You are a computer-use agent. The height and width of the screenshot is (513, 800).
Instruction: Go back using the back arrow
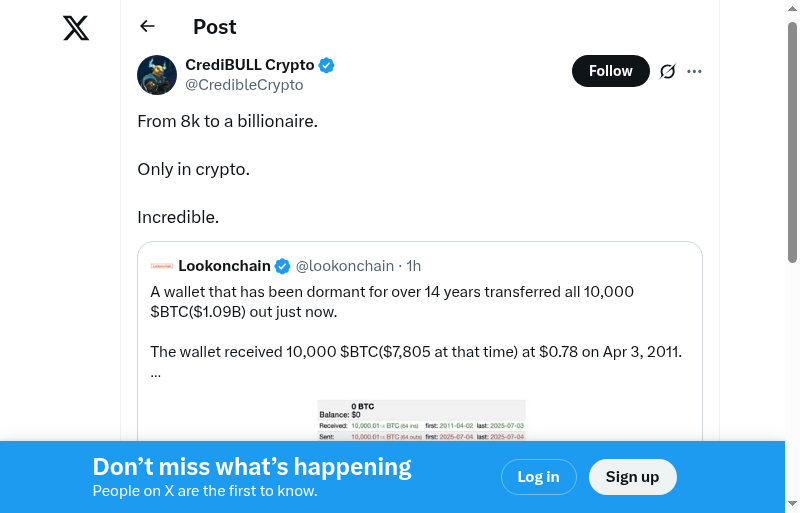pos(148,27)
